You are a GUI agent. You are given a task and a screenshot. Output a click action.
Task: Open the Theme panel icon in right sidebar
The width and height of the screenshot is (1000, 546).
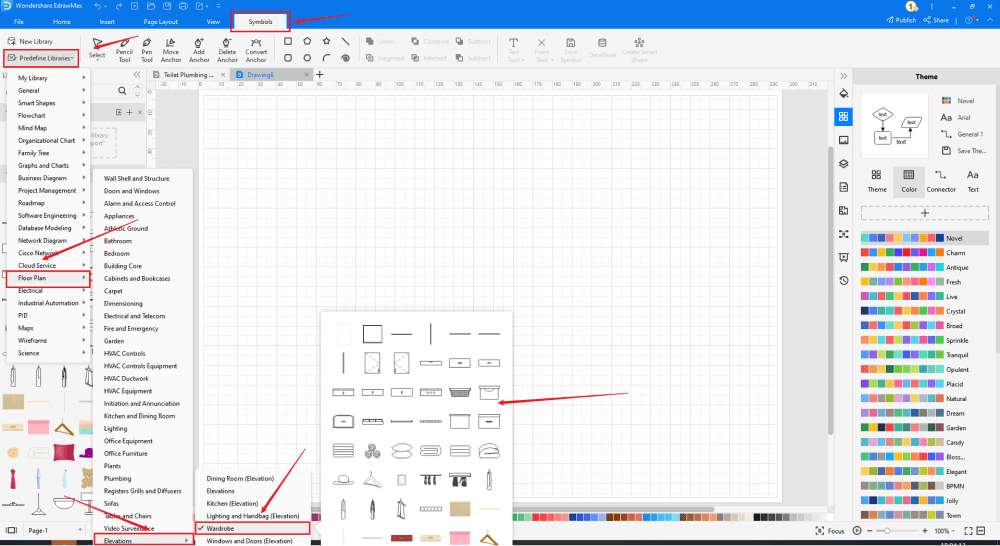844,116
